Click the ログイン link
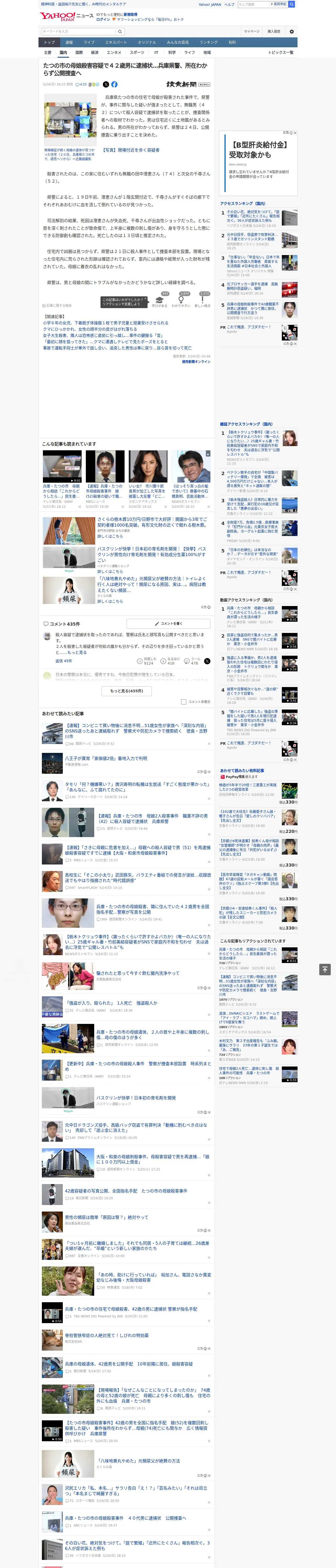 (x=103, y=20)
